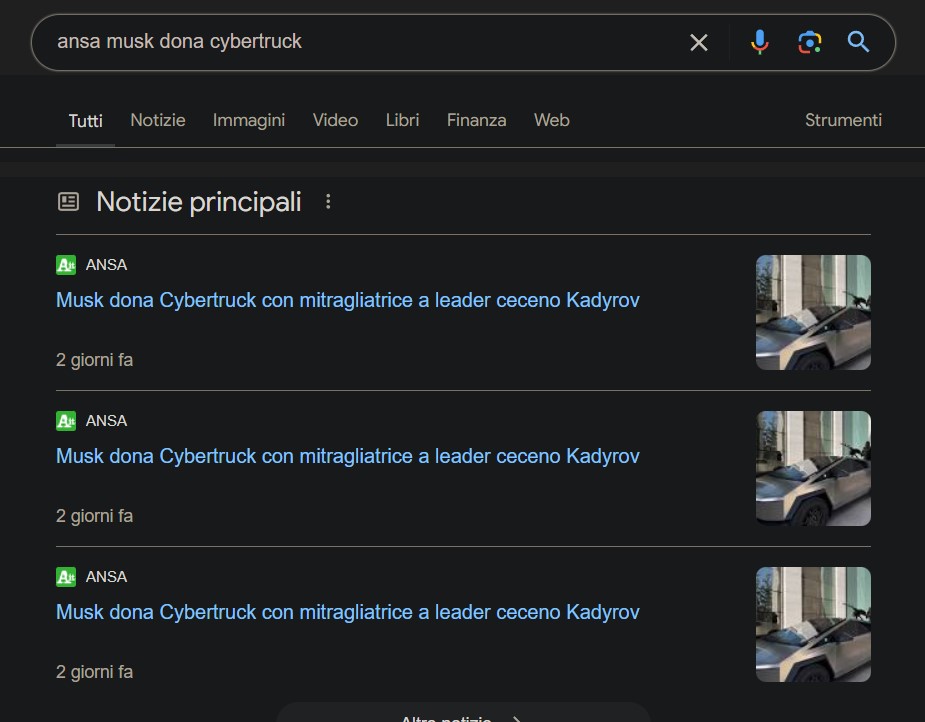Screen dimensions: 925x722
Task: Start voice search with the microphone icon
Action: 759,42
